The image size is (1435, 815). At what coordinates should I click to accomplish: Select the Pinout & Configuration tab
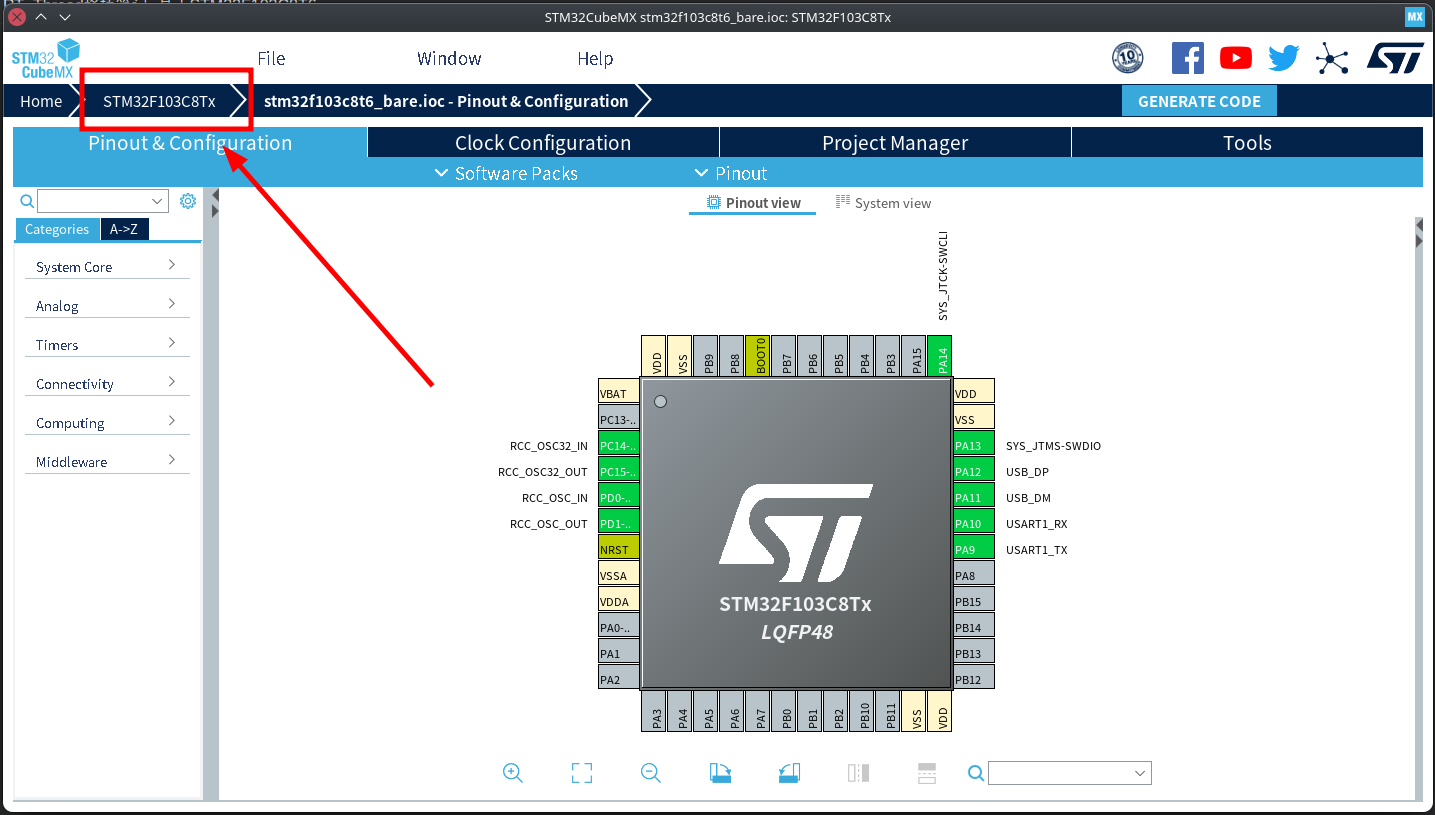point(190,142)
